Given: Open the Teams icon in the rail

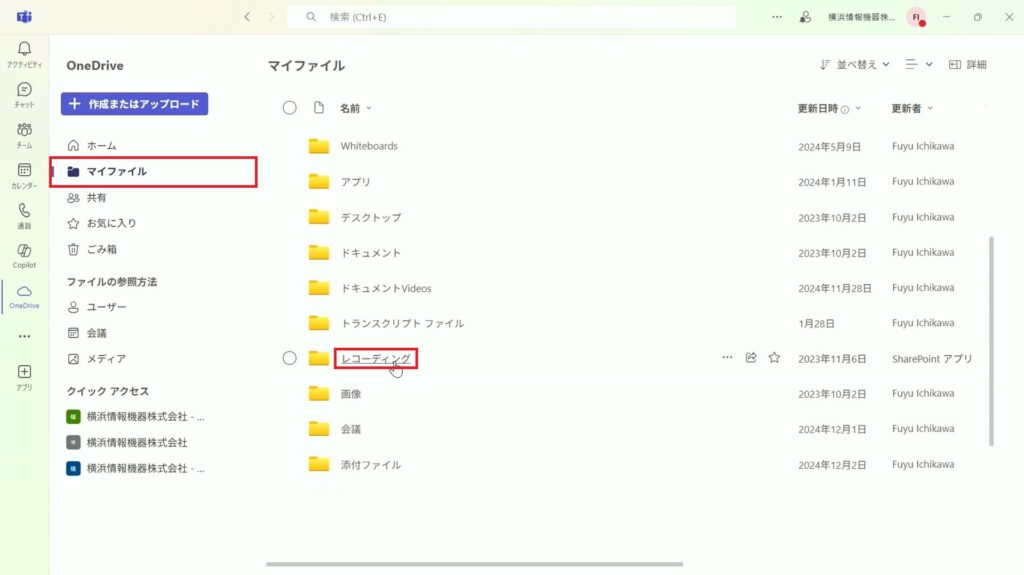Looking at the screenshot, I should point(24,135).
